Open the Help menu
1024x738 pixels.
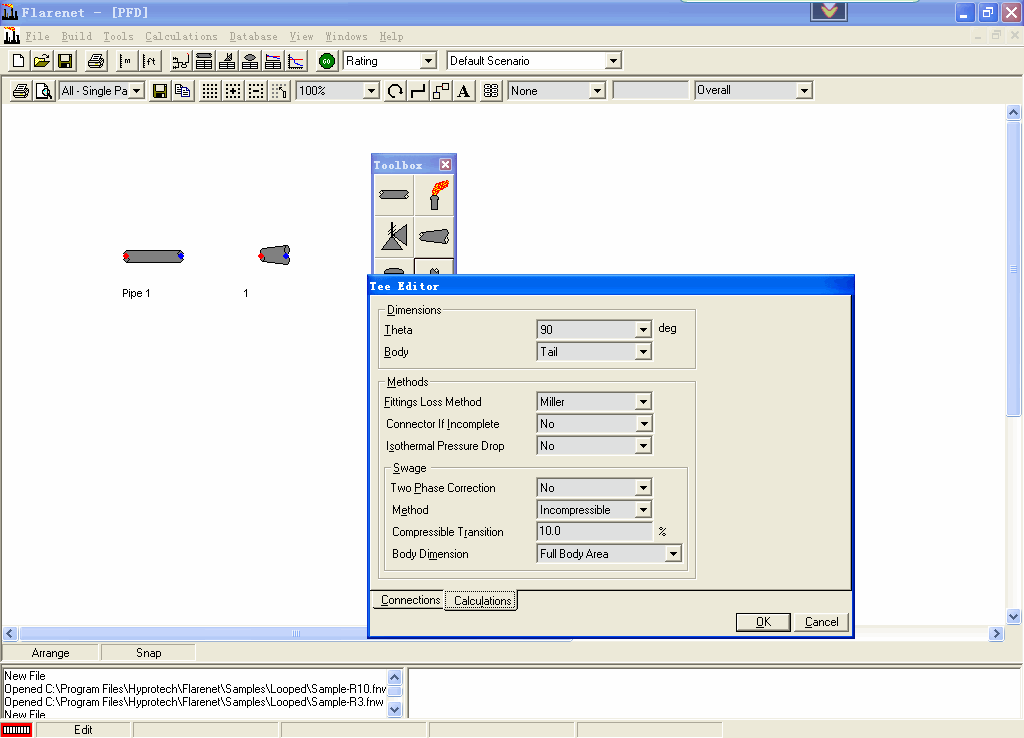[391, 37]
